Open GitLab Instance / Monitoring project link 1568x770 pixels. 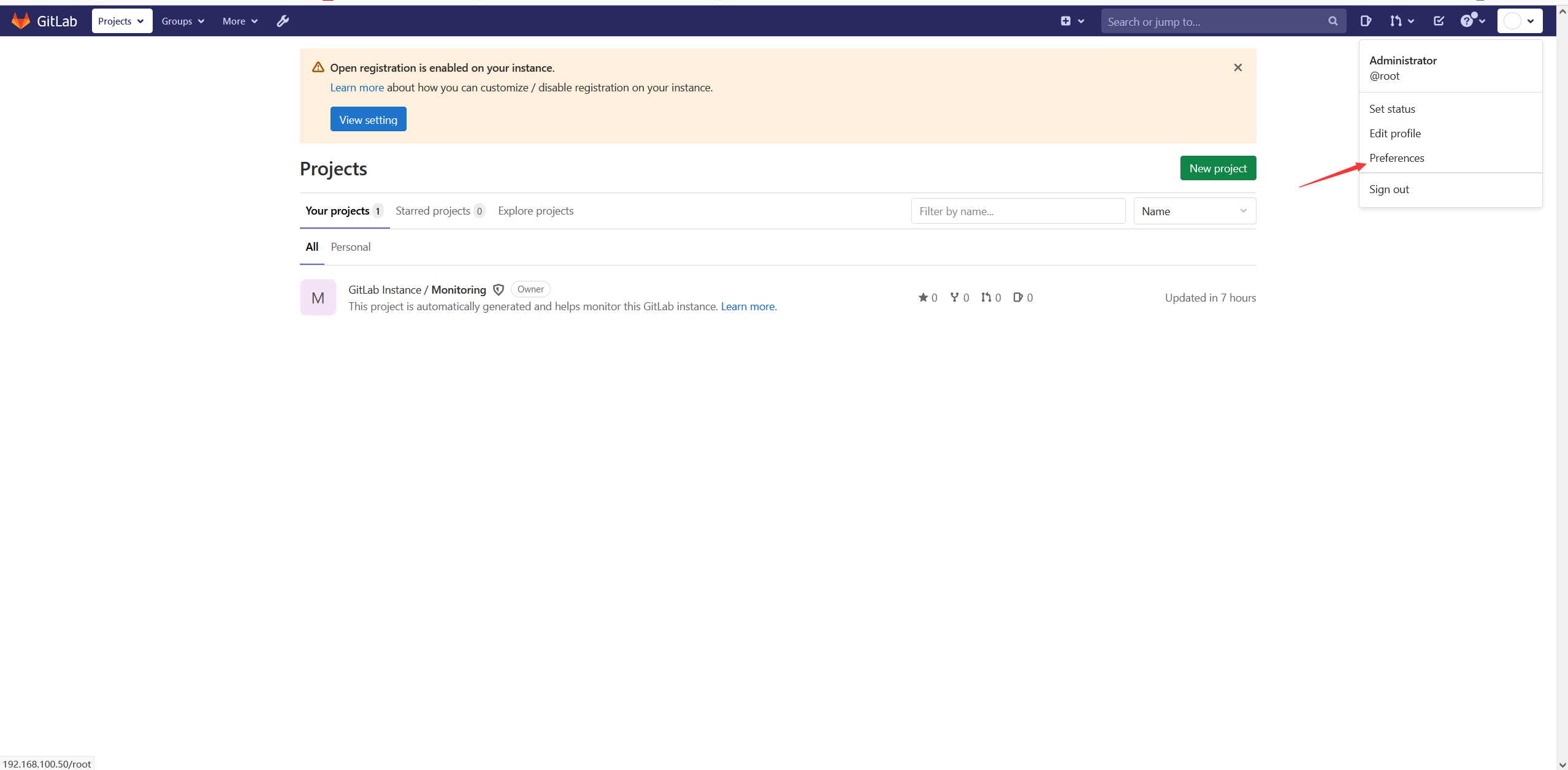click(x=417, y=289)
